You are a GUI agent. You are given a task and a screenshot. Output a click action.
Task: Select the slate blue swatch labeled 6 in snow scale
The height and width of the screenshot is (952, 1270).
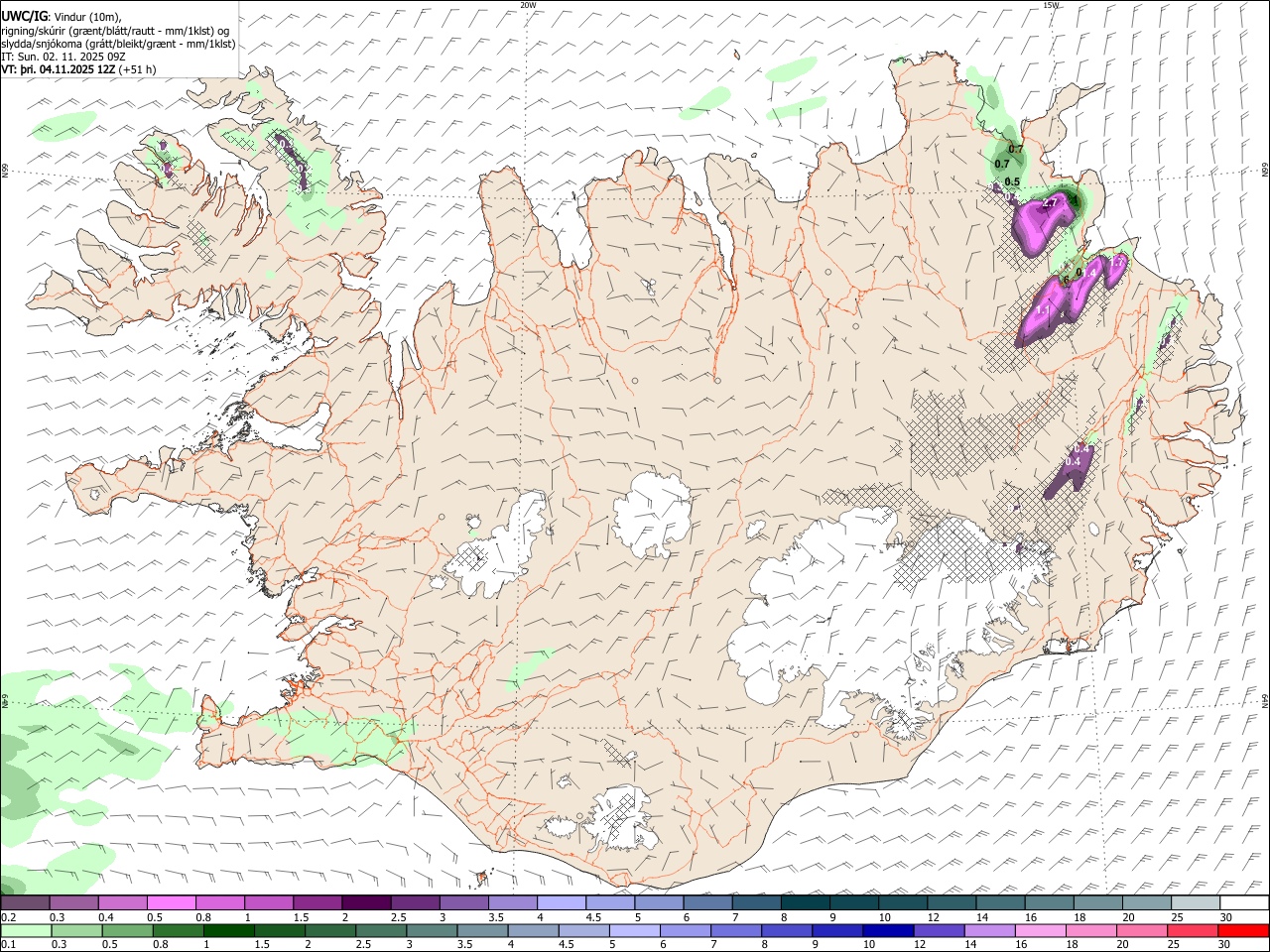(707, 902)
